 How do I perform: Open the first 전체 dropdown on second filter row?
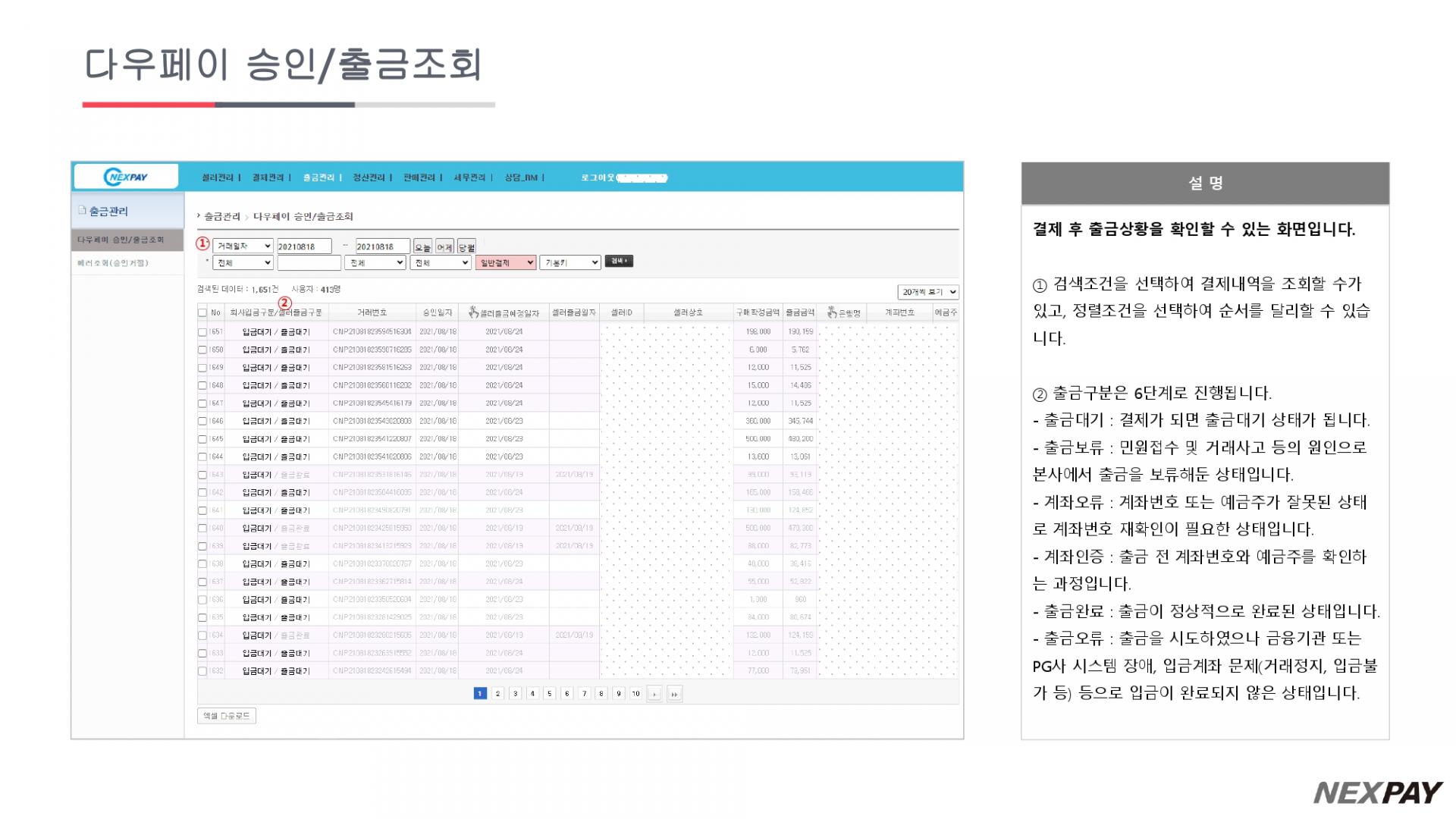243,262
